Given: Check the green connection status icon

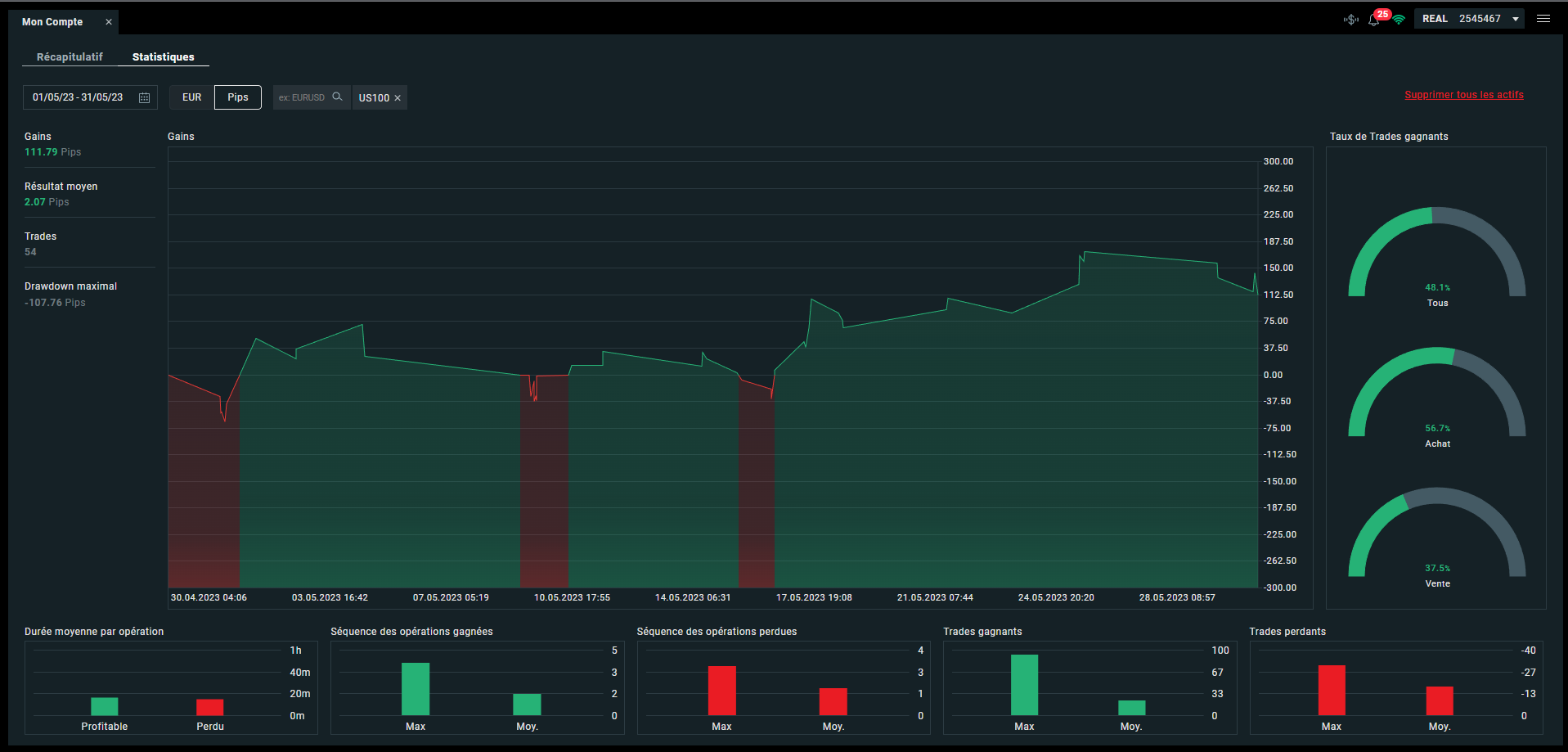Looking at the screenshot, I should click(1399, 20).
